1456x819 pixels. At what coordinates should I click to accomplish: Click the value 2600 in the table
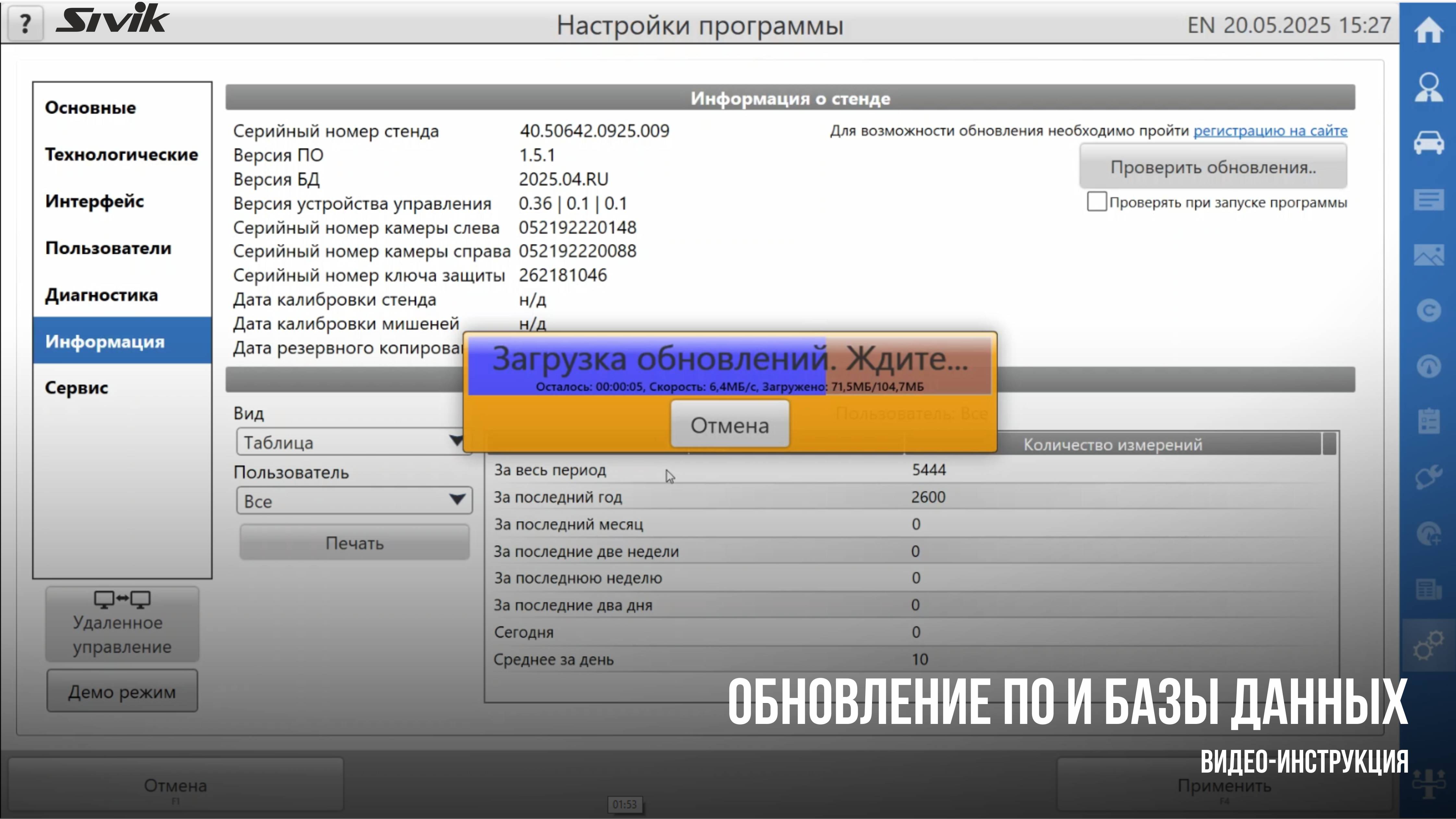928,497
